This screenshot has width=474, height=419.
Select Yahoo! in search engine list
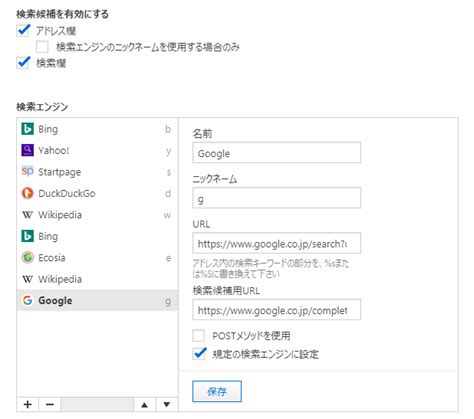coord(97,150)
